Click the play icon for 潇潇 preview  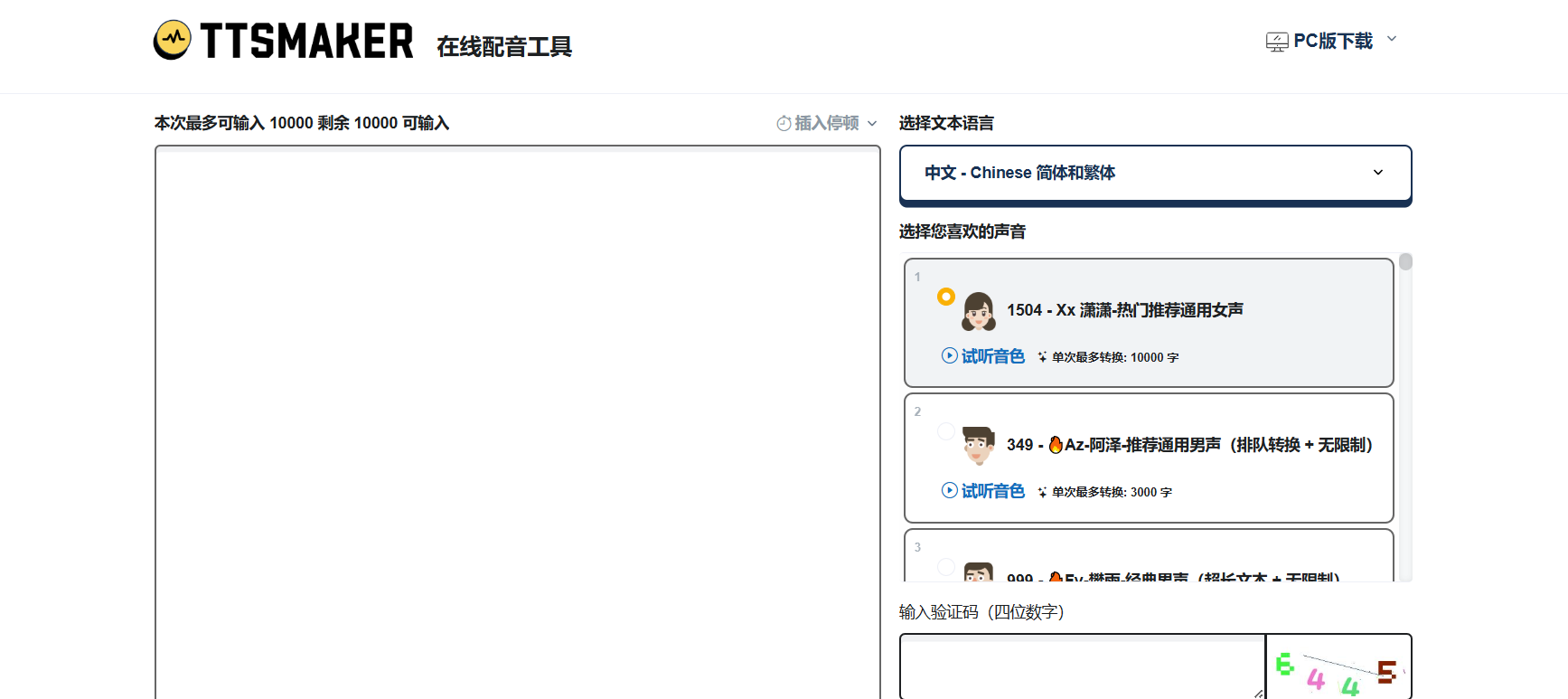(x=949, y=355)
